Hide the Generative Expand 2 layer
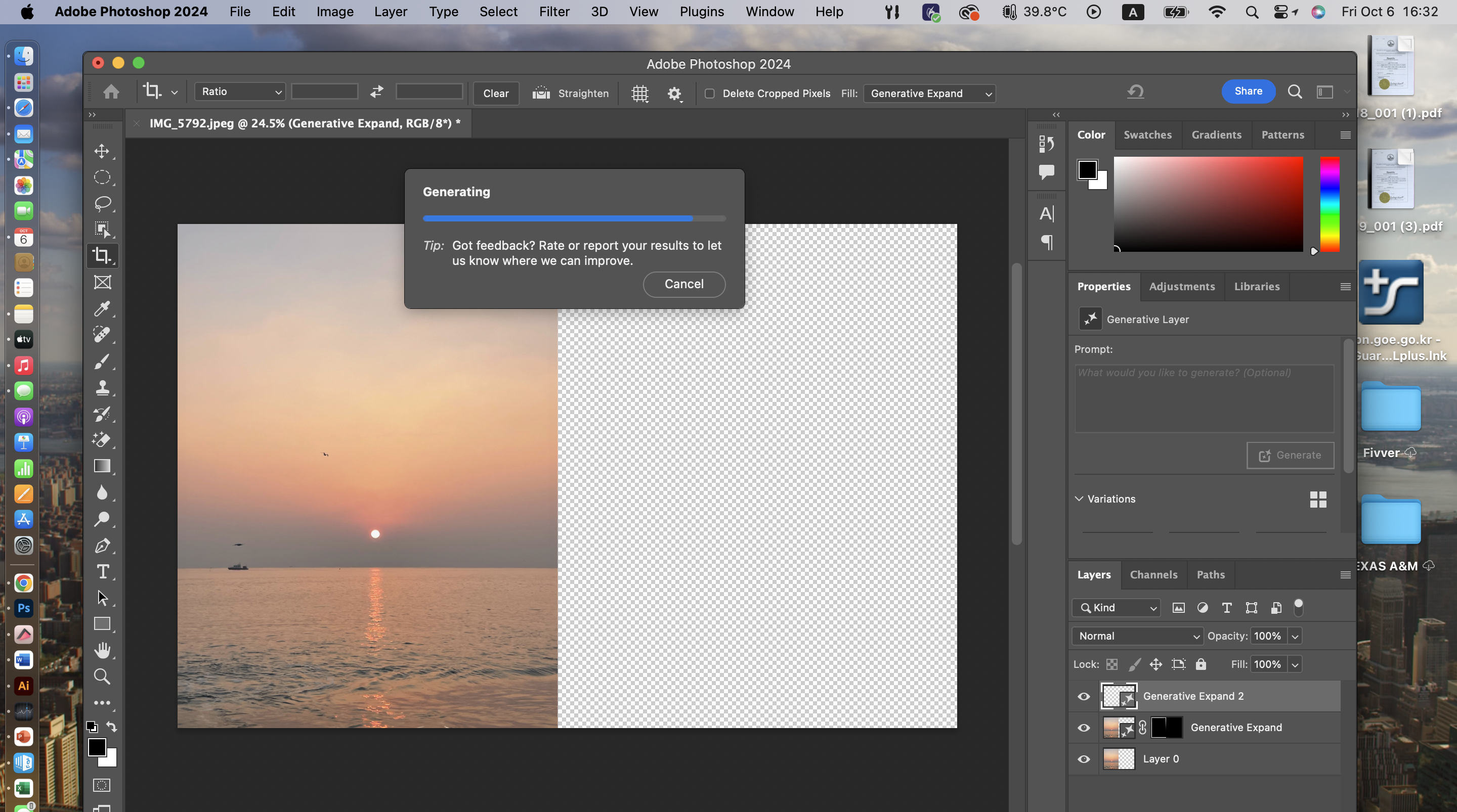Viewport: 1457px width, 812px height. (x=1083, y=696)
